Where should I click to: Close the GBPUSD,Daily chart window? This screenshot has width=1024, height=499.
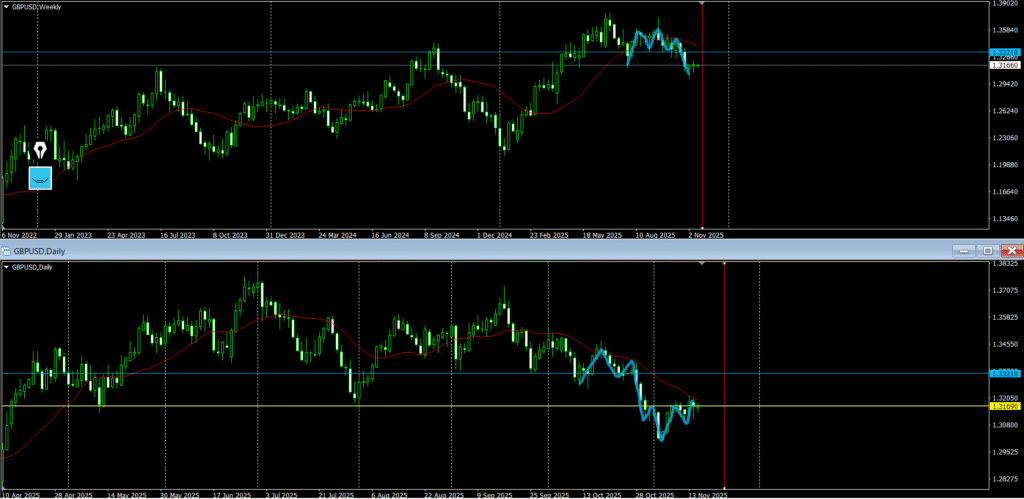(1011, 250)
